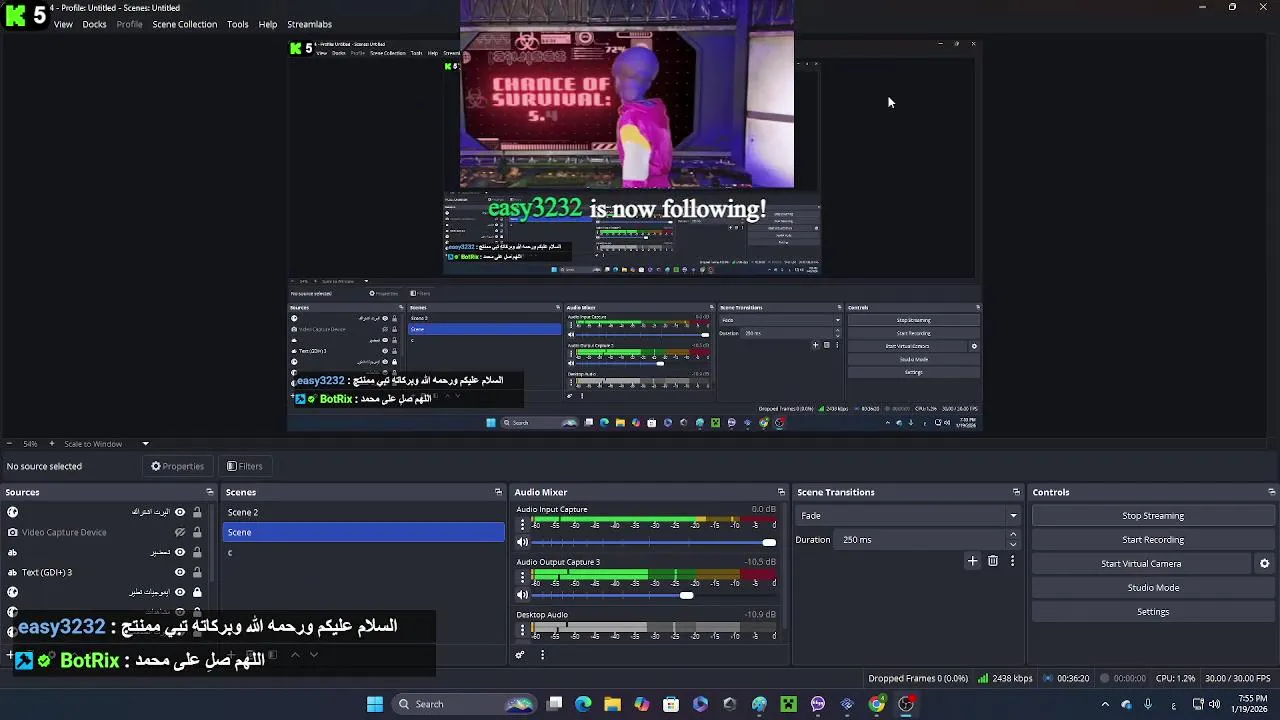Adjust Audio Input Capture volume slider
The height and width of the screenshot is (720, 1280).
[x=654, y=542]
